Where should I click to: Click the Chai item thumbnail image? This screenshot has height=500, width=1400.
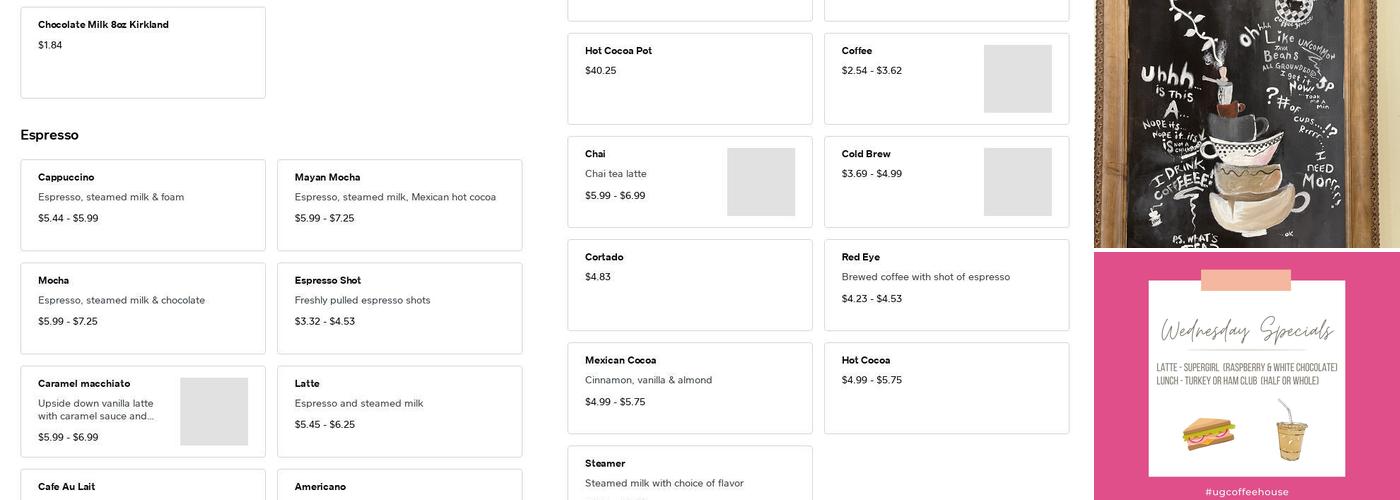[761, 182]
